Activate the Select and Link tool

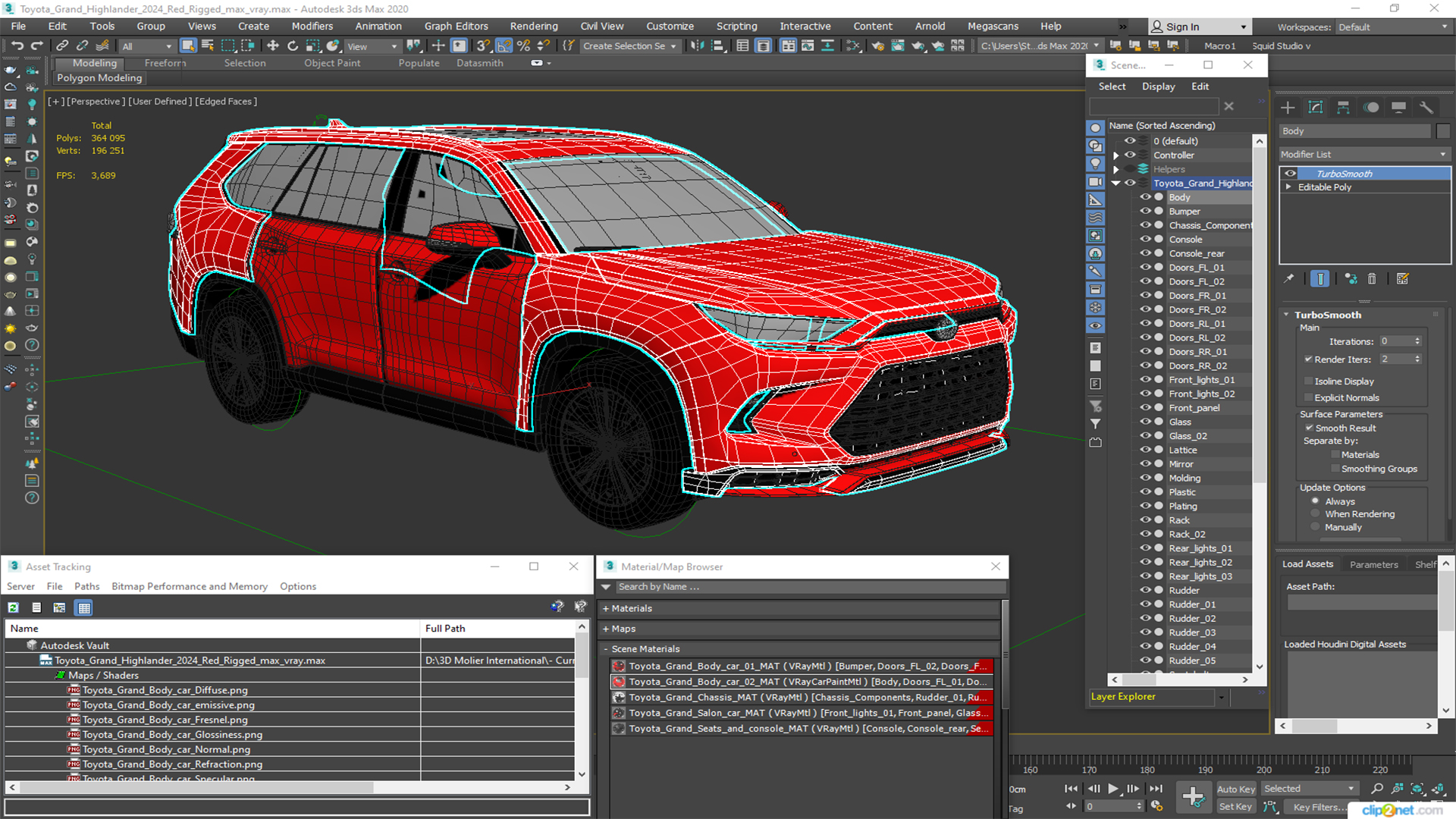62,45
